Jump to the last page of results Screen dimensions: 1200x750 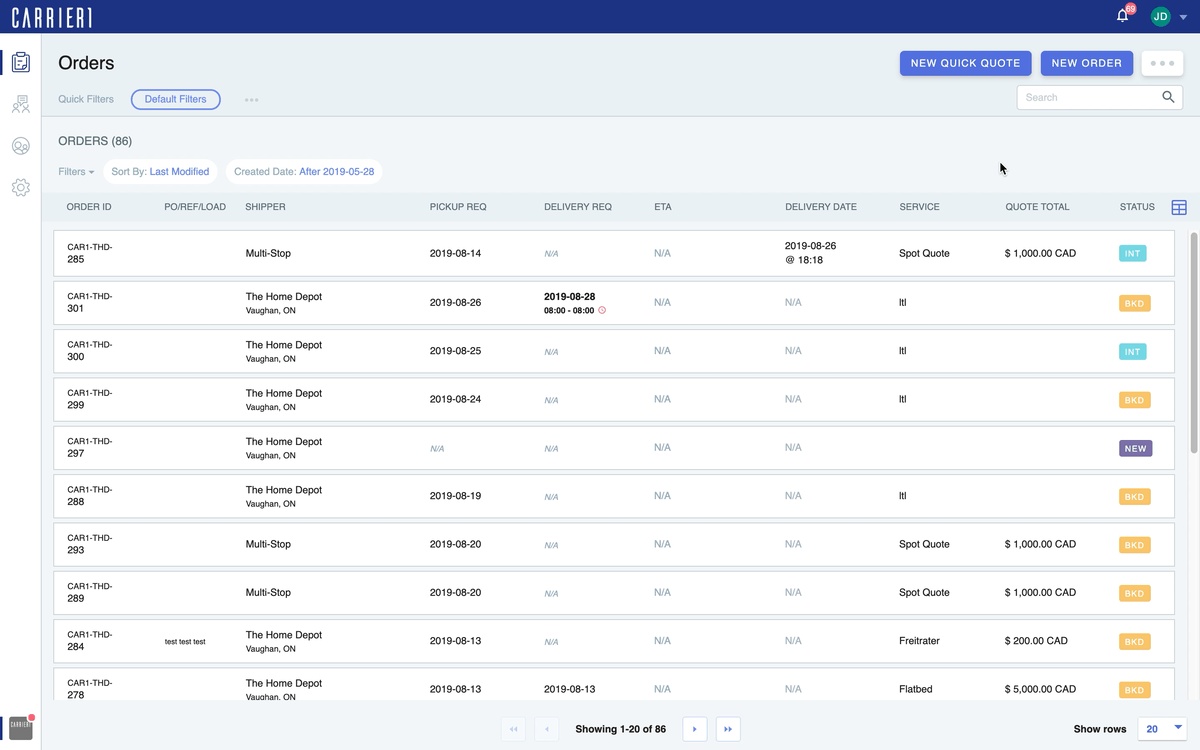click(x=728, y=729)
